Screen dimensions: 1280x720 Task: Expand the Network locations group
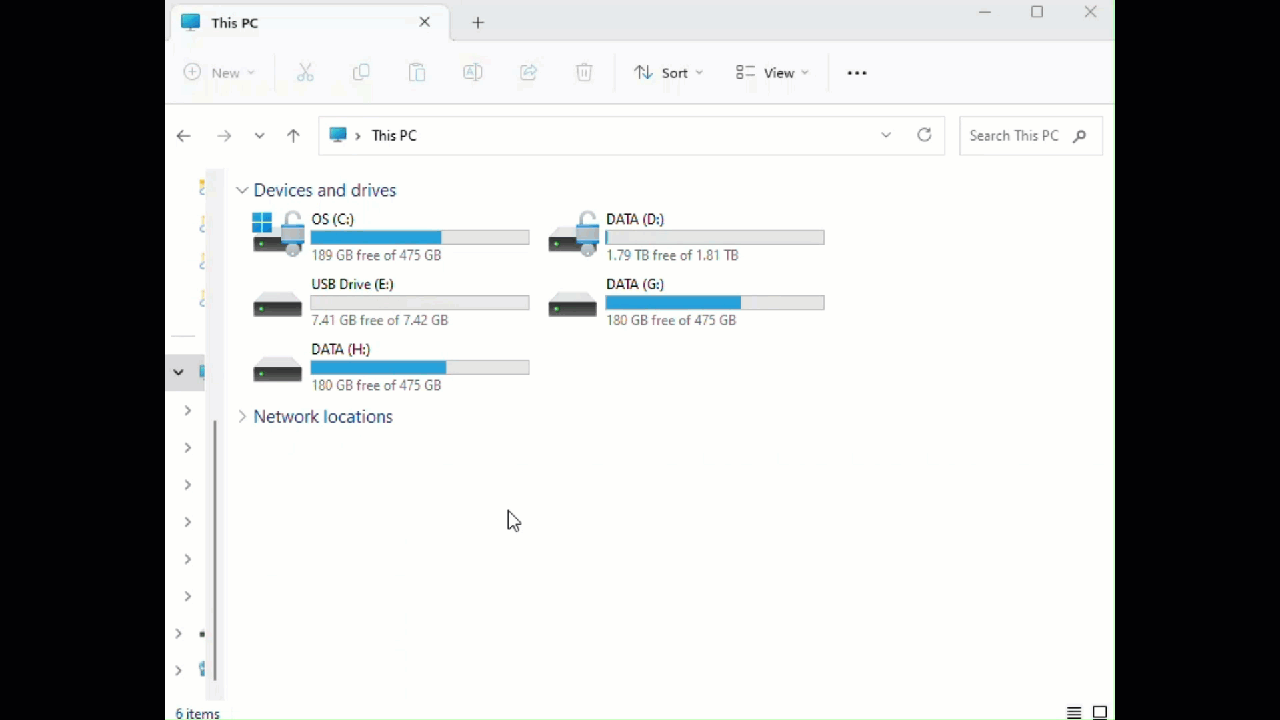(242, 417)
